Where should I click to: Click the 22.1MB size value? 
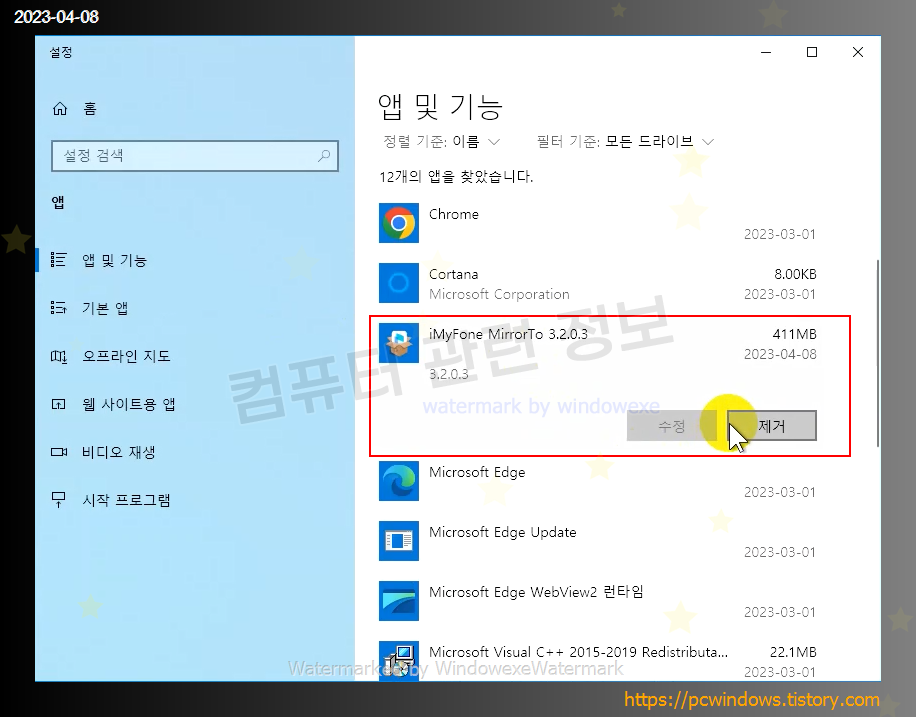(793, 652)
